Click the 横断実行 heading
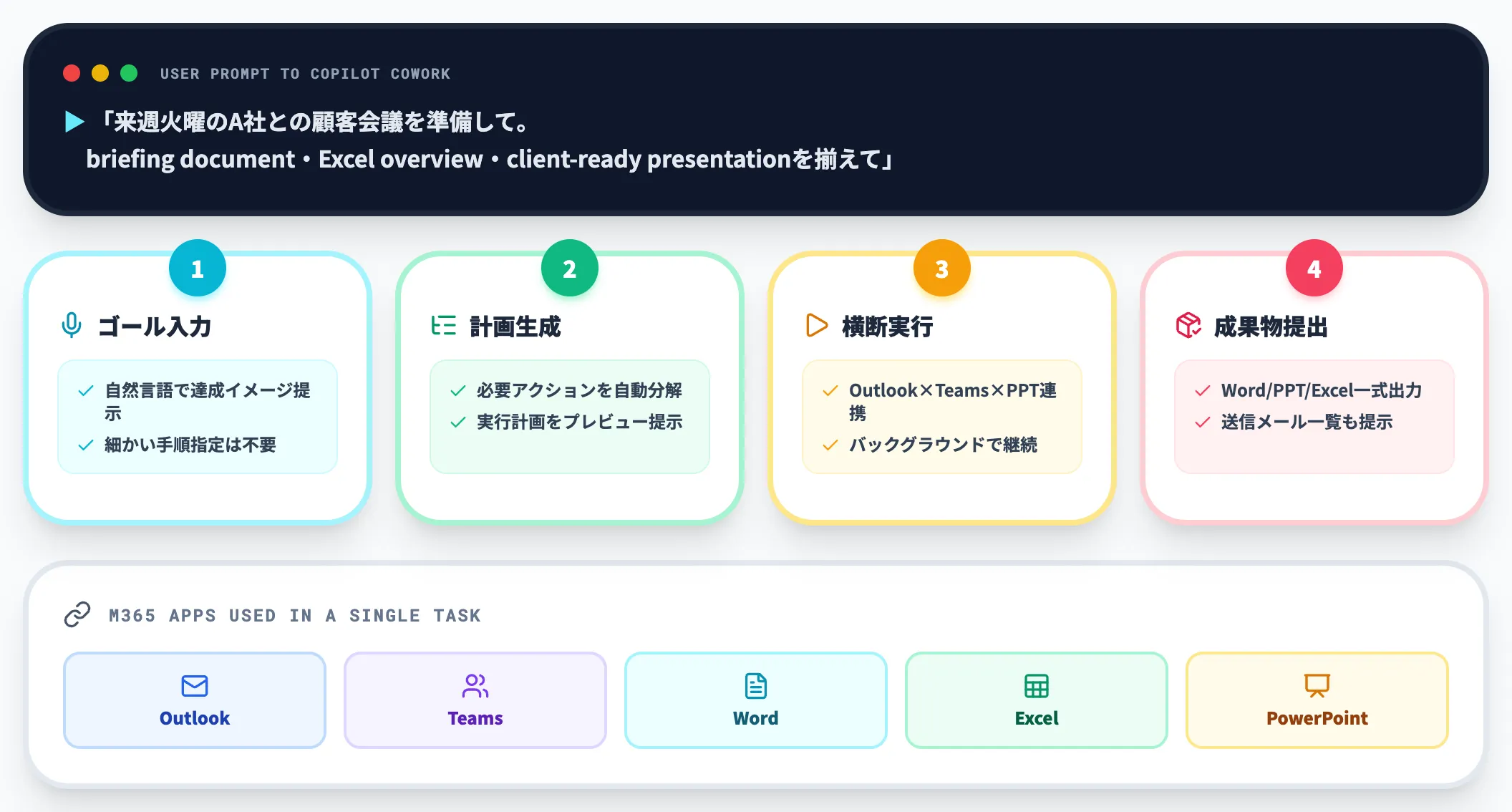The width and height of the screenshot is (1512, 812). 888,327
